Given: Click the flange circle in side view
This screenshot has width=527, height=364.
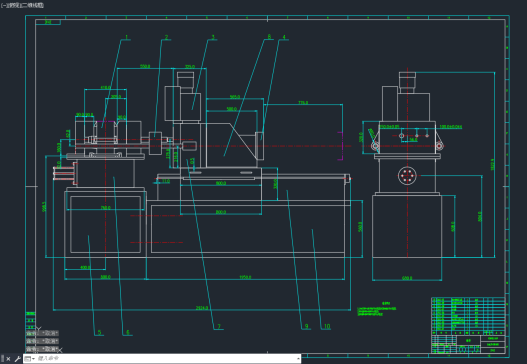Looking at the screenshot, I should click(x=407, y=175).
